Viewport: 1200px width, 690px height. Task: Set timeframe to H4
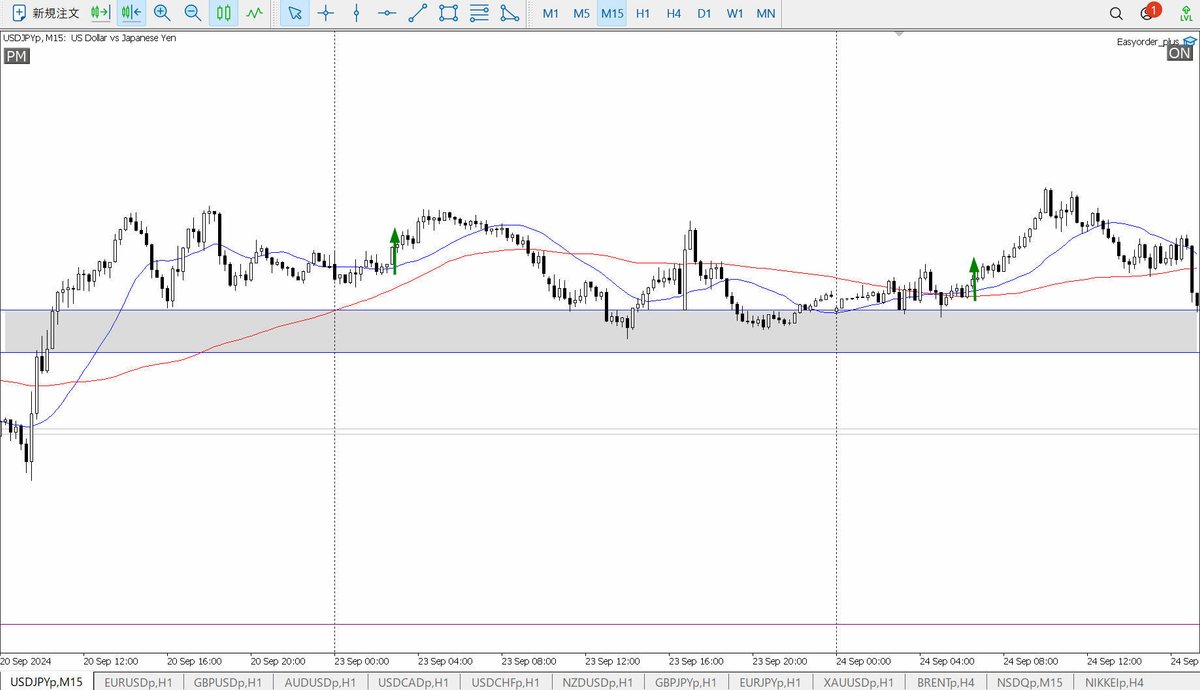(674, 14)
